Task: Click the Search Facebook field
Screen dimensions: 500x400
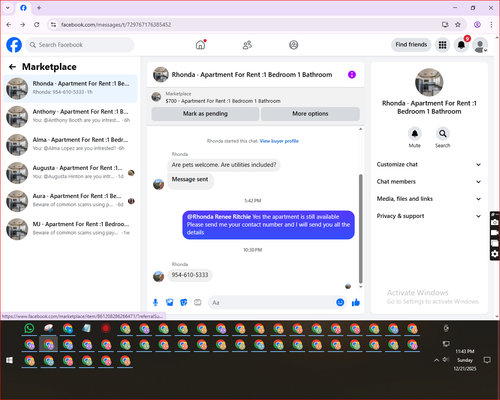Action: tap(80, 45)
